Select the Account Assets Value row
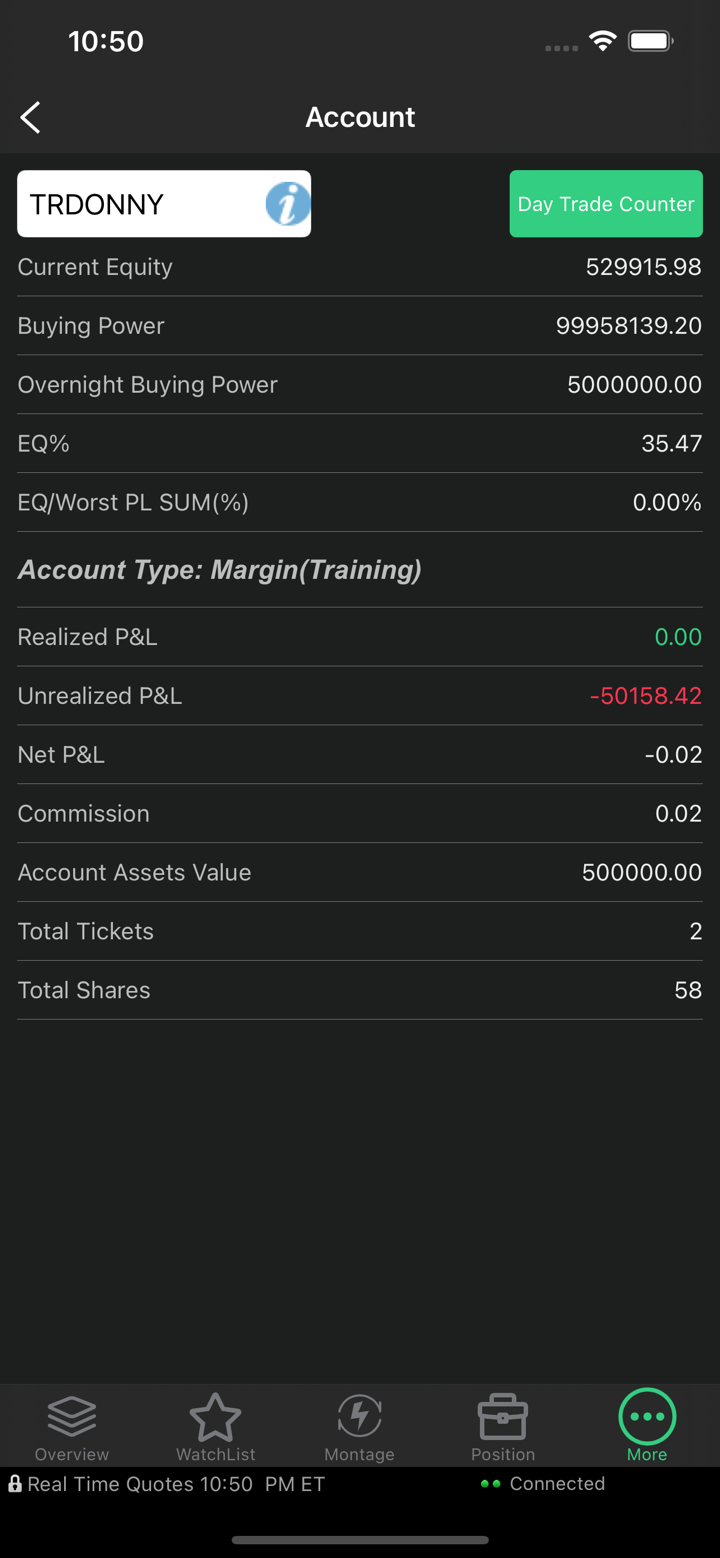The width and height of the screenshot is (720, 1558). click(360, 872)
